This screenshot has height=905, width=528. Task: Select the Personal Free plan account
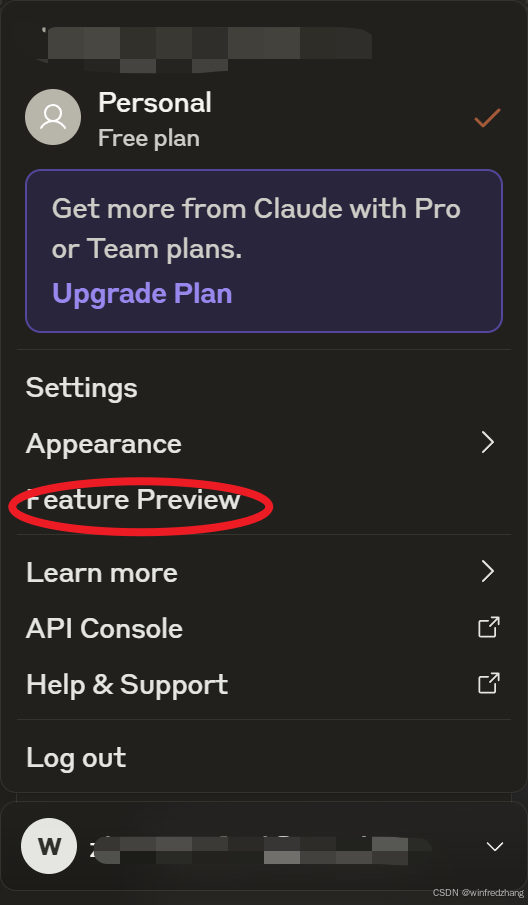[264, 118]
